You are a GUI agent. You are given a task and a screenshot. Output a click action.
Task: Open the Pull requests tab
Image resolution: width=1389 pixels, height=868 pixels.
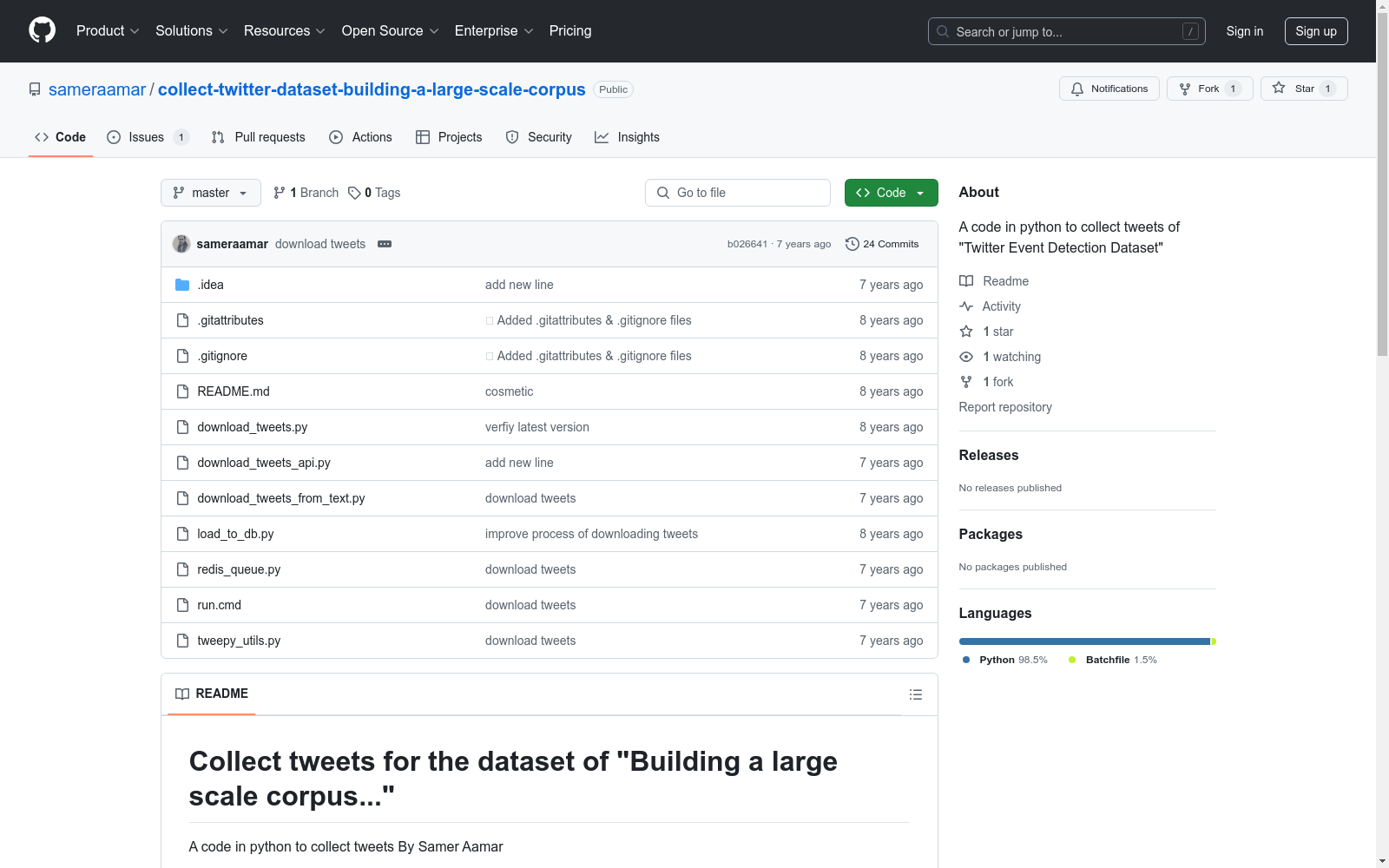(x=259, y=137)
